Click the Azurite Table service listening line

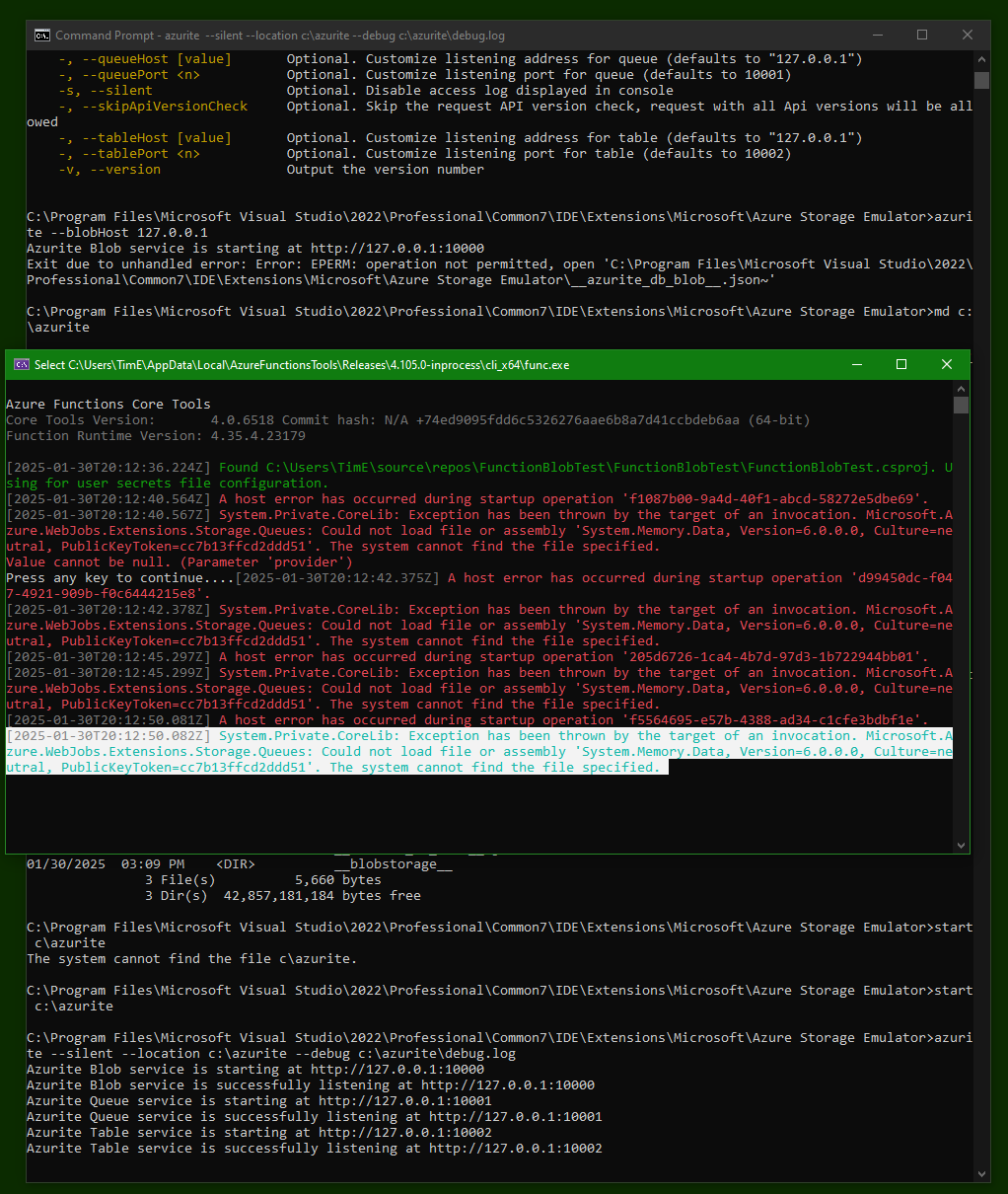click(x=315, y=1149)
